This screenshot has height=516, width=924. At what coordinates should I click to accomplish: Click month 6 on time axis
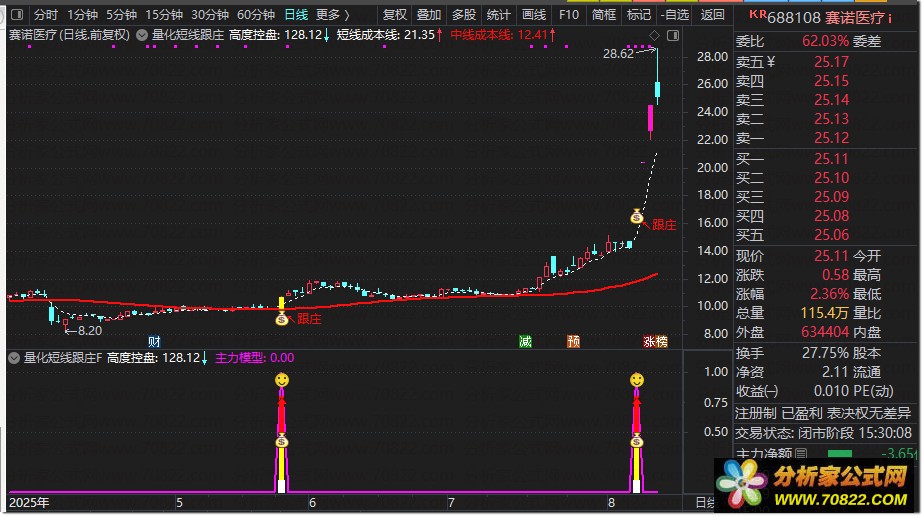tap(312, 503)
